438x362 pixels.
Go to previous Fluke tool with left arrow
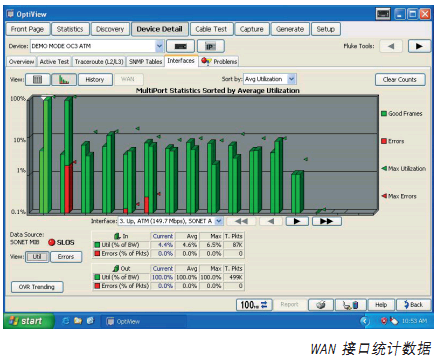(x=391, y=46)
